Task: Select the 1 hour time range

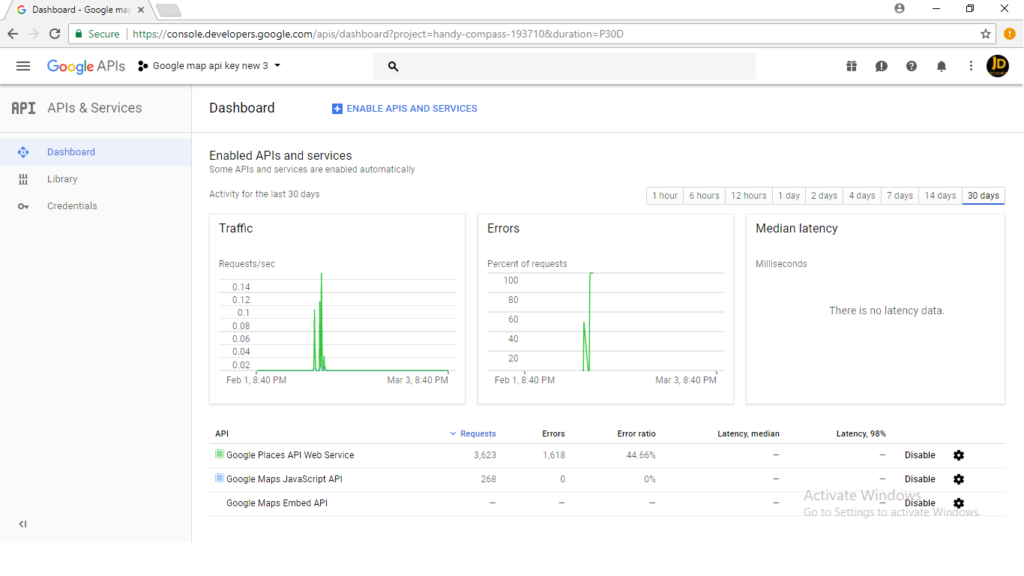Action: click(664, 196)
